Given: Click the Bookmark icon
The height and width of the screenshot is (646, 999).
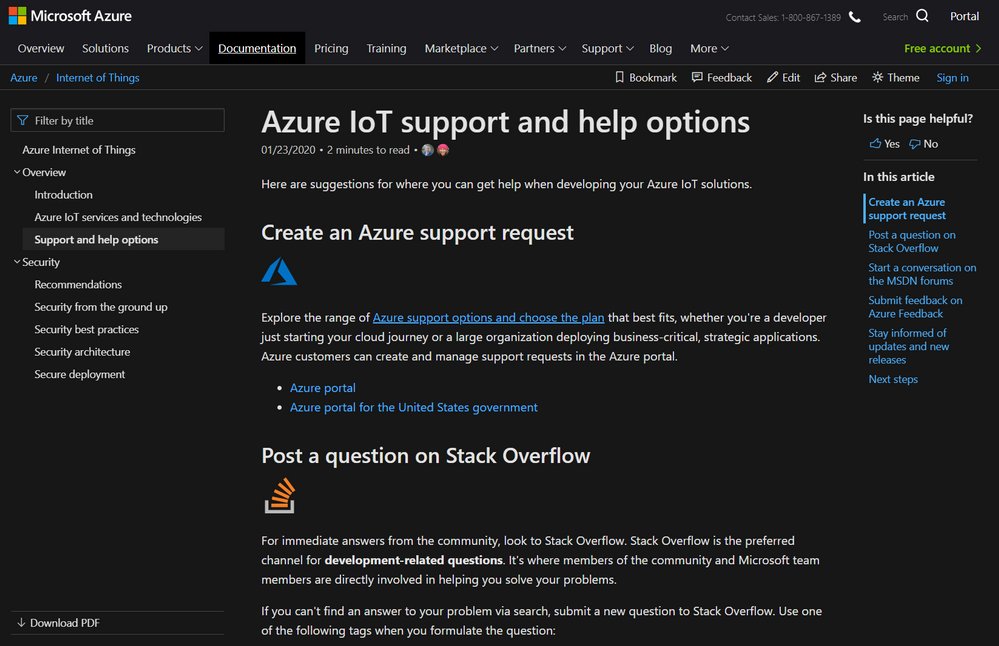Looking at the screenshot, I should 619,77.
